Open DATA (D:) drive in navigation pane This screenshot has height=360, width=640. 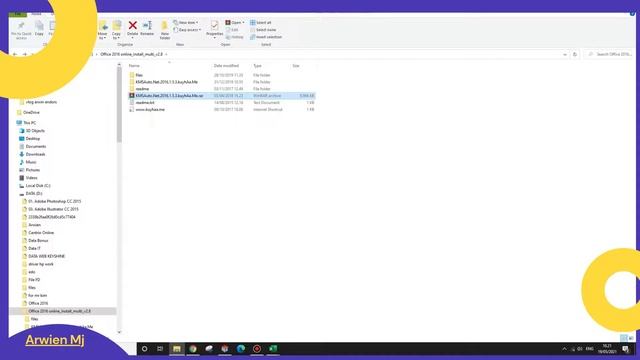click(x=31, y=193)
